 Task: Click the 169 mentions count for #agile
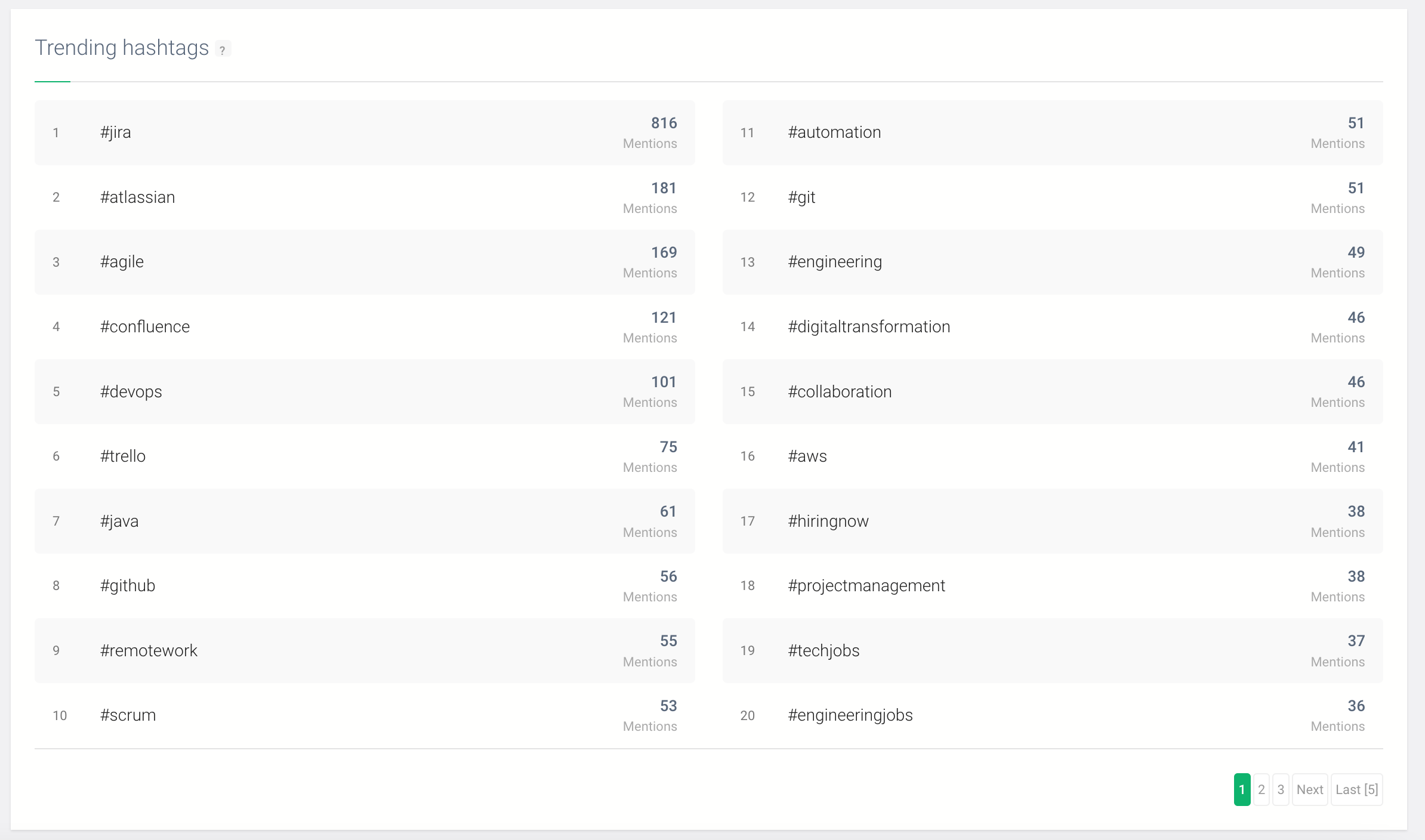664,252
